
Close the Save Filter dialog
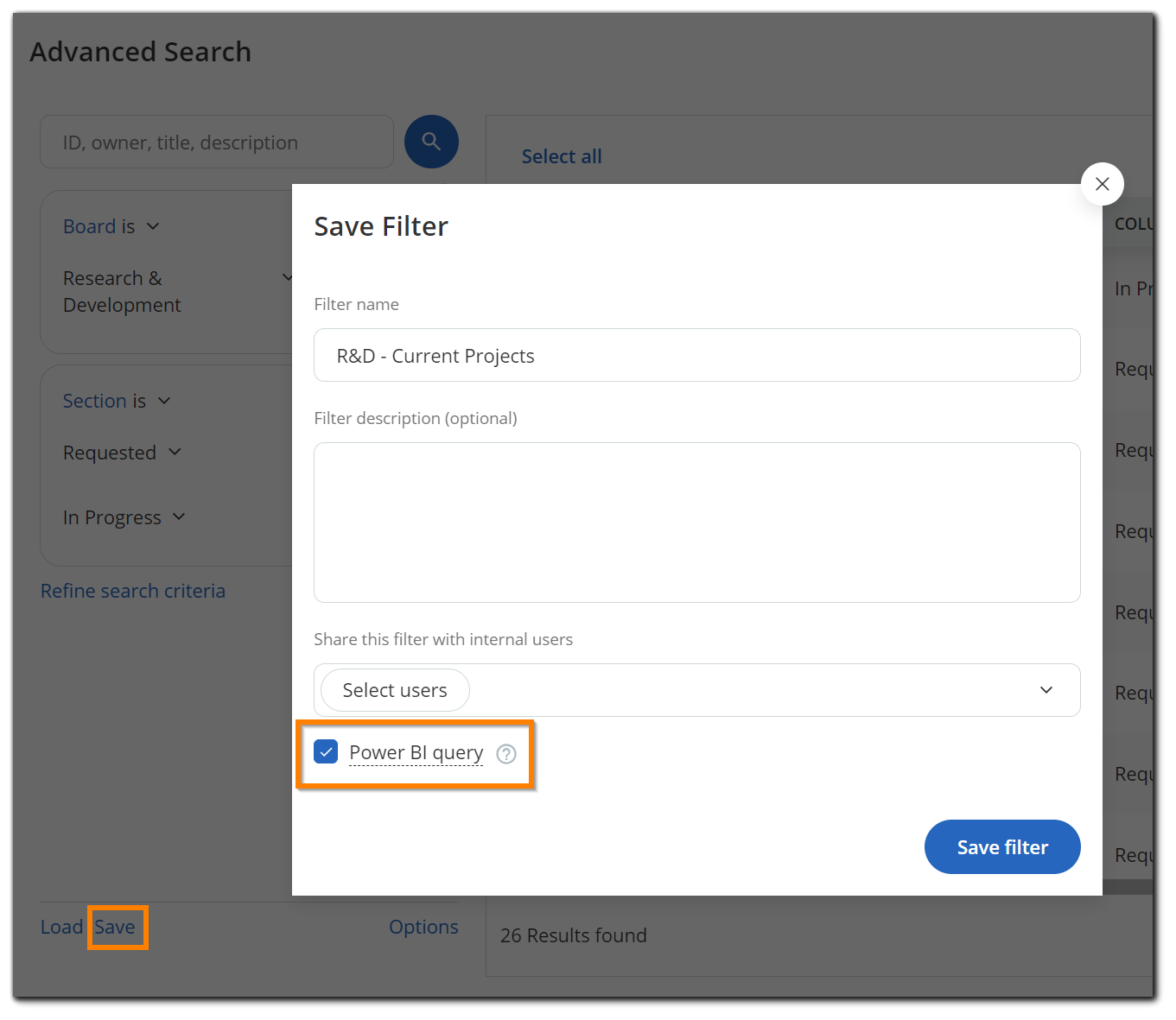[x=1102, y=184]
